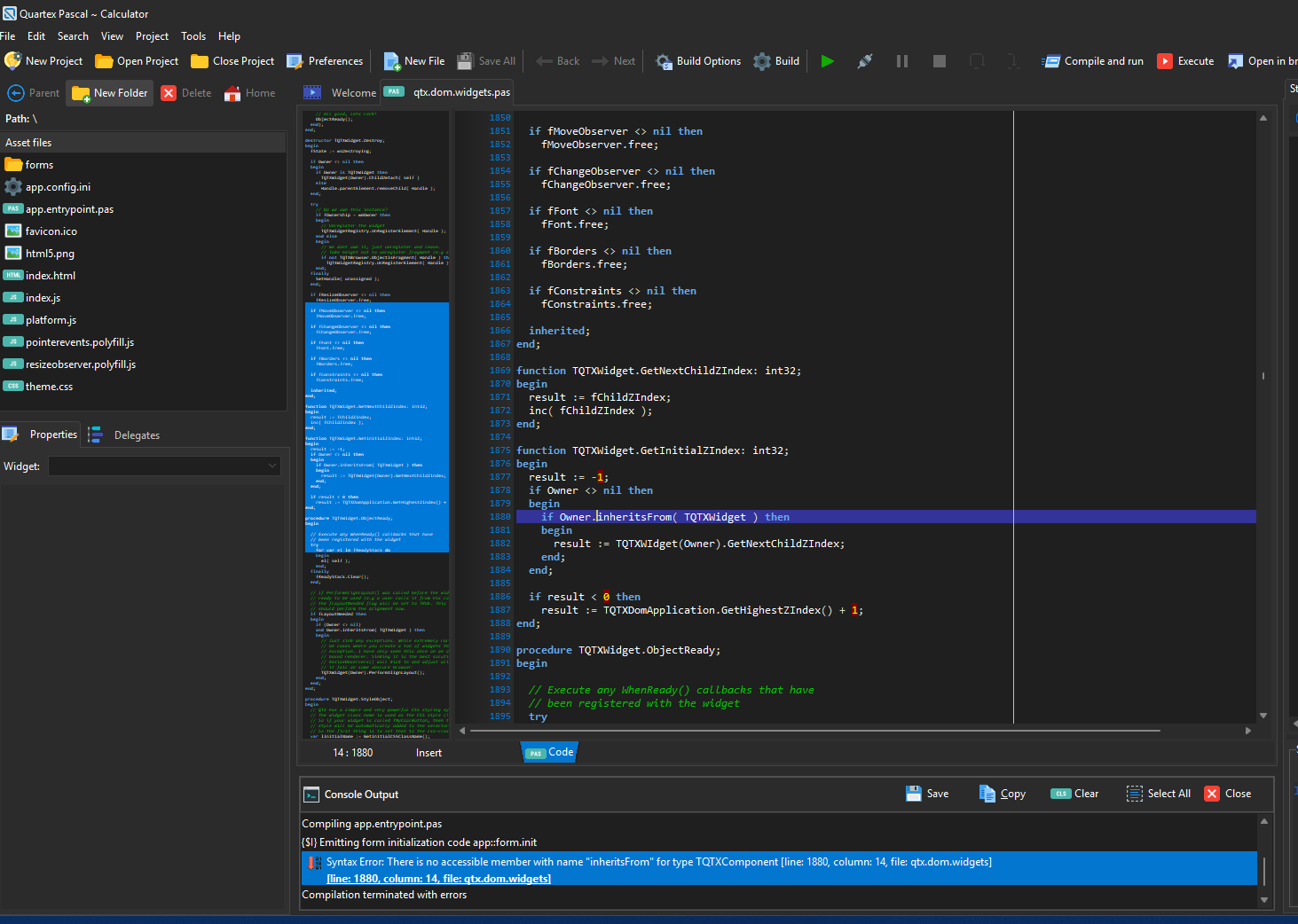Open the Project menu
The height and width of the screenshot is (924, 1298).
pyautogui.click(x=152, y=36)
